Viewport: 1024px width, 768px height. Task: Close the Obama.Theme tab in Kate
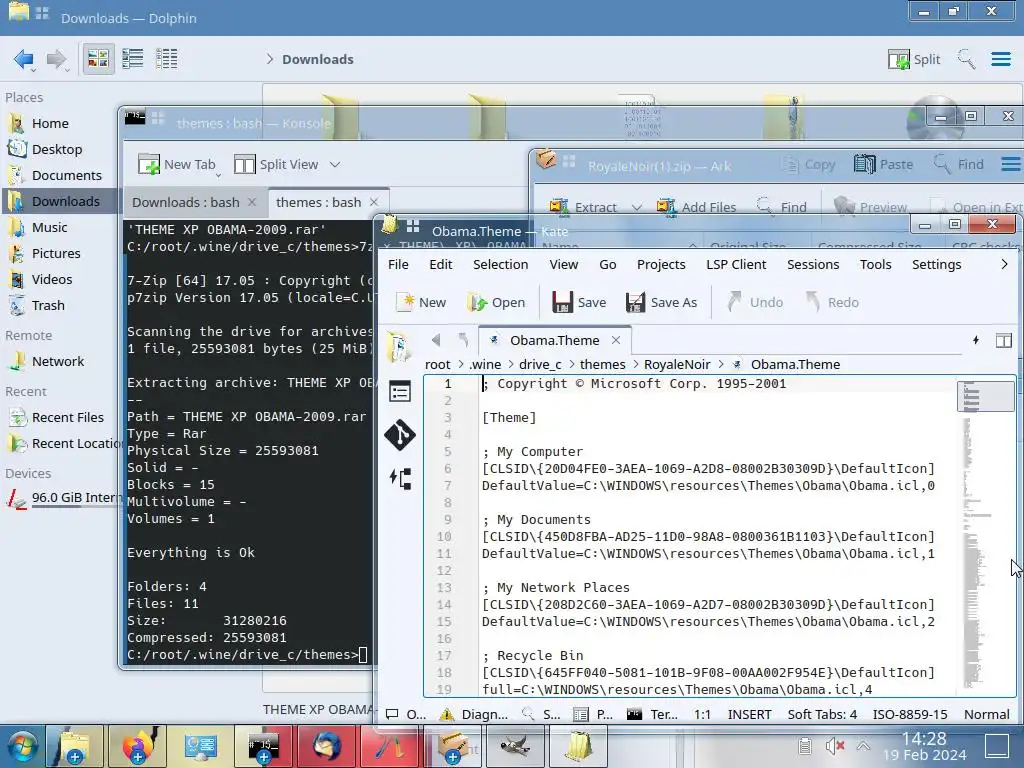pyautogui.click(x=616, y=340)
